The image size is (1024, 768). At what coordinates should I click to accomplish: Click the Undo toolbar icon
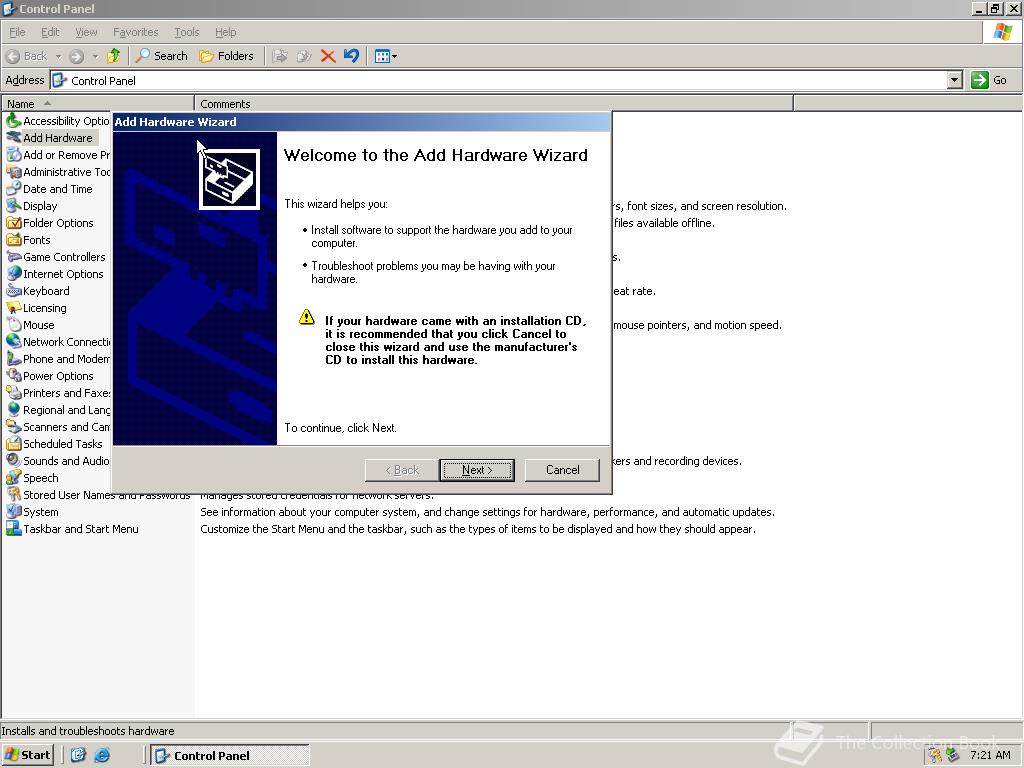click(x=351, y=56)
